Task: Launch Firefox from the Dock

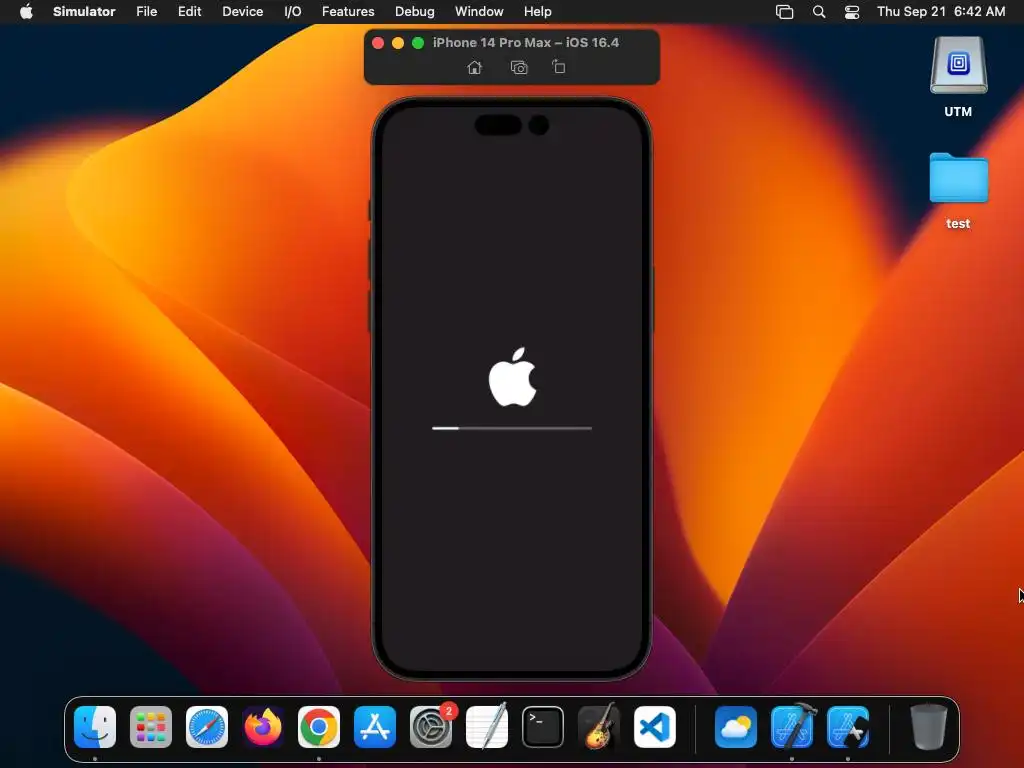Action: [x=263, y=727]
